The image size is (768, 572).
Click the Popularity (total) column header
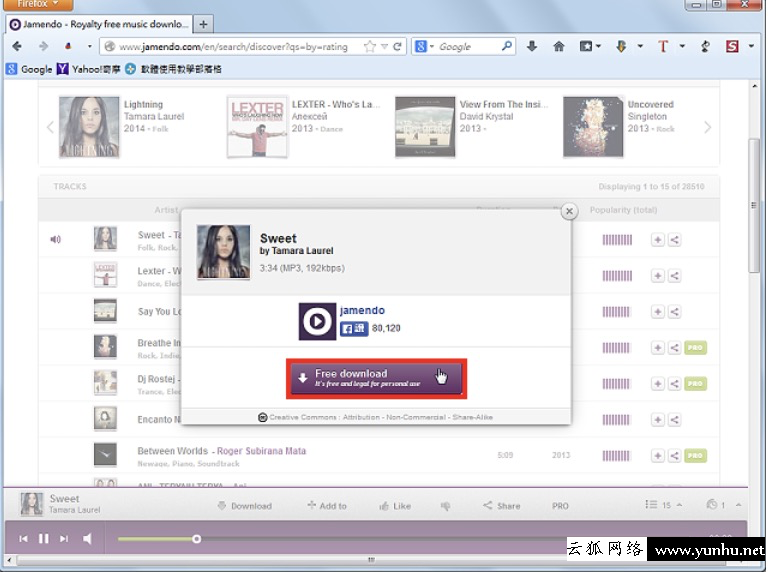(x=623, y=210)
